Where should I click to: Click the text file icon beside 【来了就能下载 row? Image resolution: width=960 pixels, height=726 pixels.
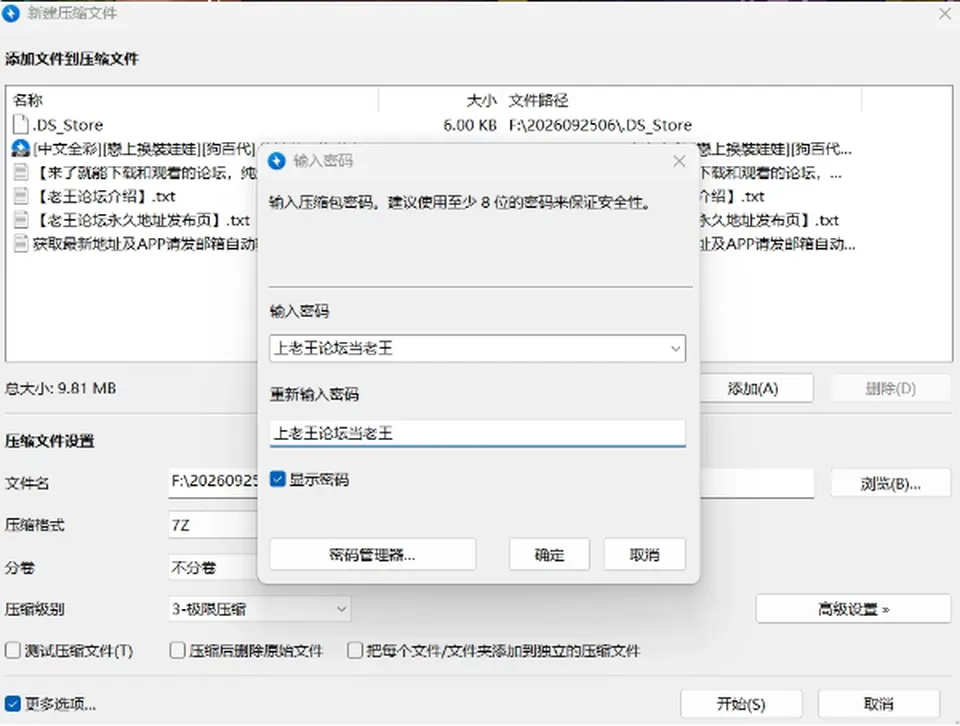tap(21, 173)
